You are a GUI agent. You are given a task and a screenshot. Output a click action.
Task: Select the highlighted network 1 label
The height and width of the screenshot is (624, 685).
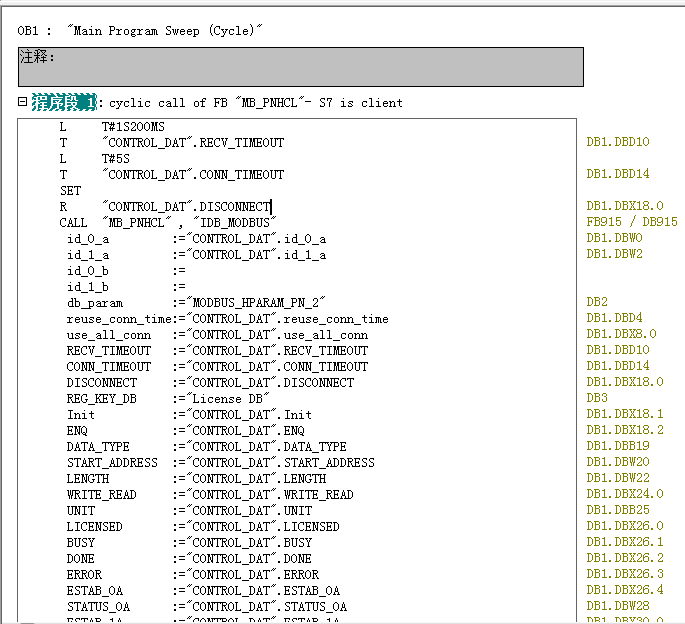pos(64,103)
